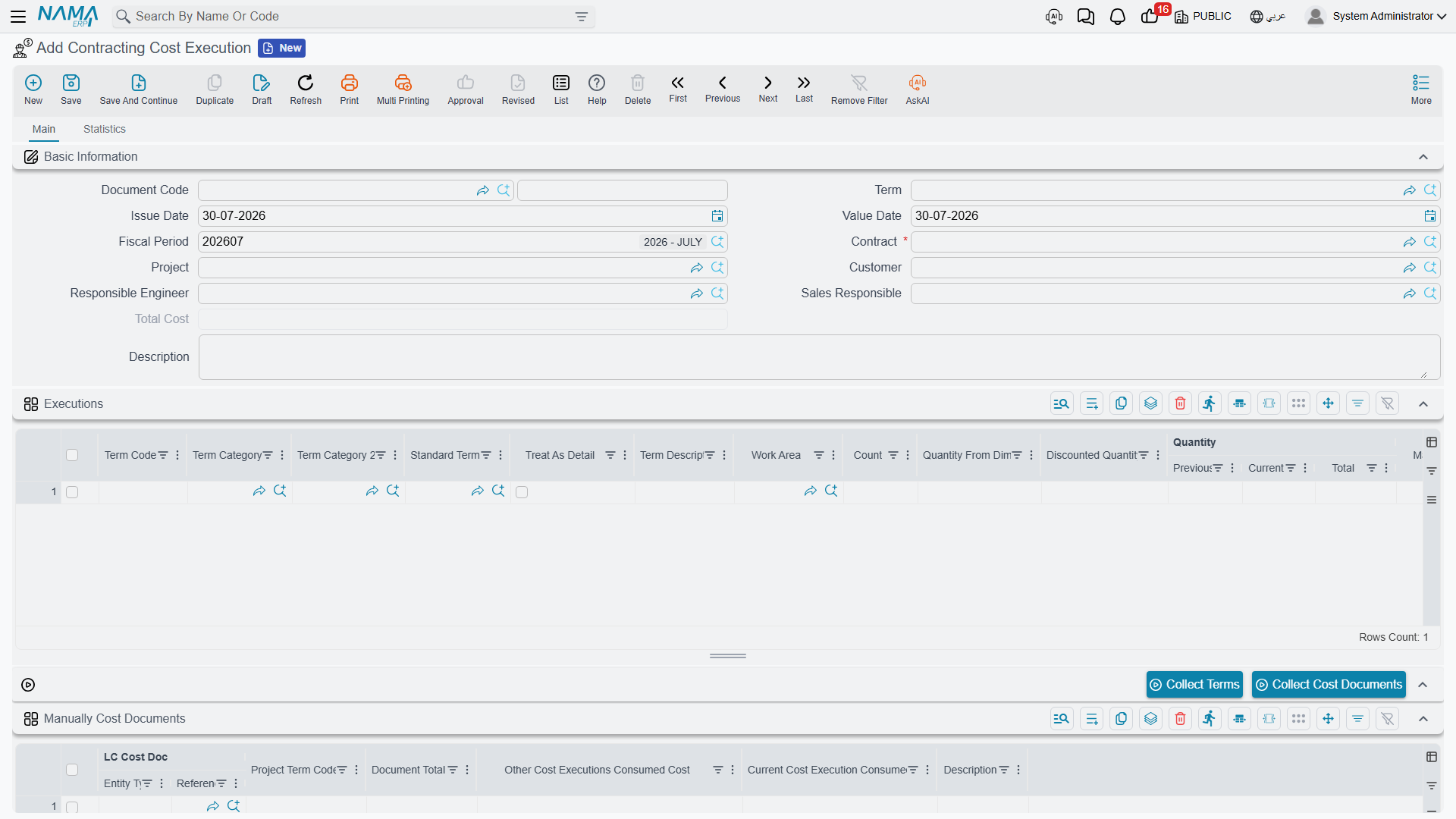
Task: Open Manually Cost Documents grid search icon
Action: pos(1062,718)
